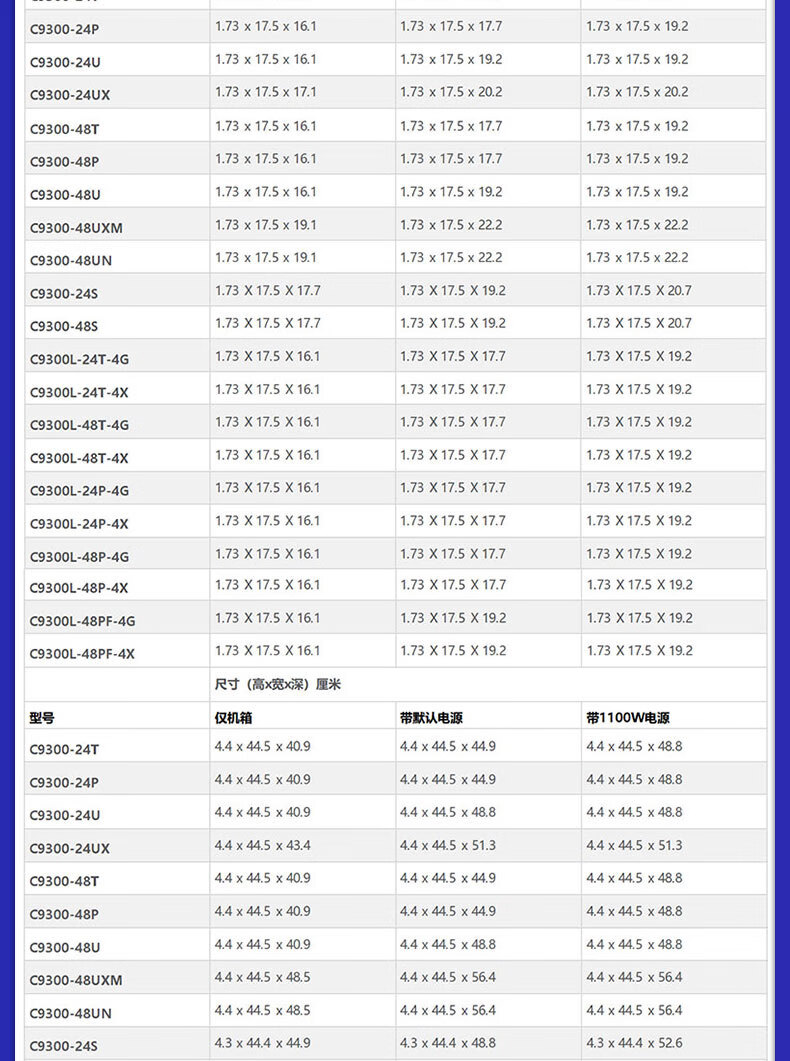The image size is (790, 1061).
Task: Click the 带1100W电源 column header
Action: [628, 718]
